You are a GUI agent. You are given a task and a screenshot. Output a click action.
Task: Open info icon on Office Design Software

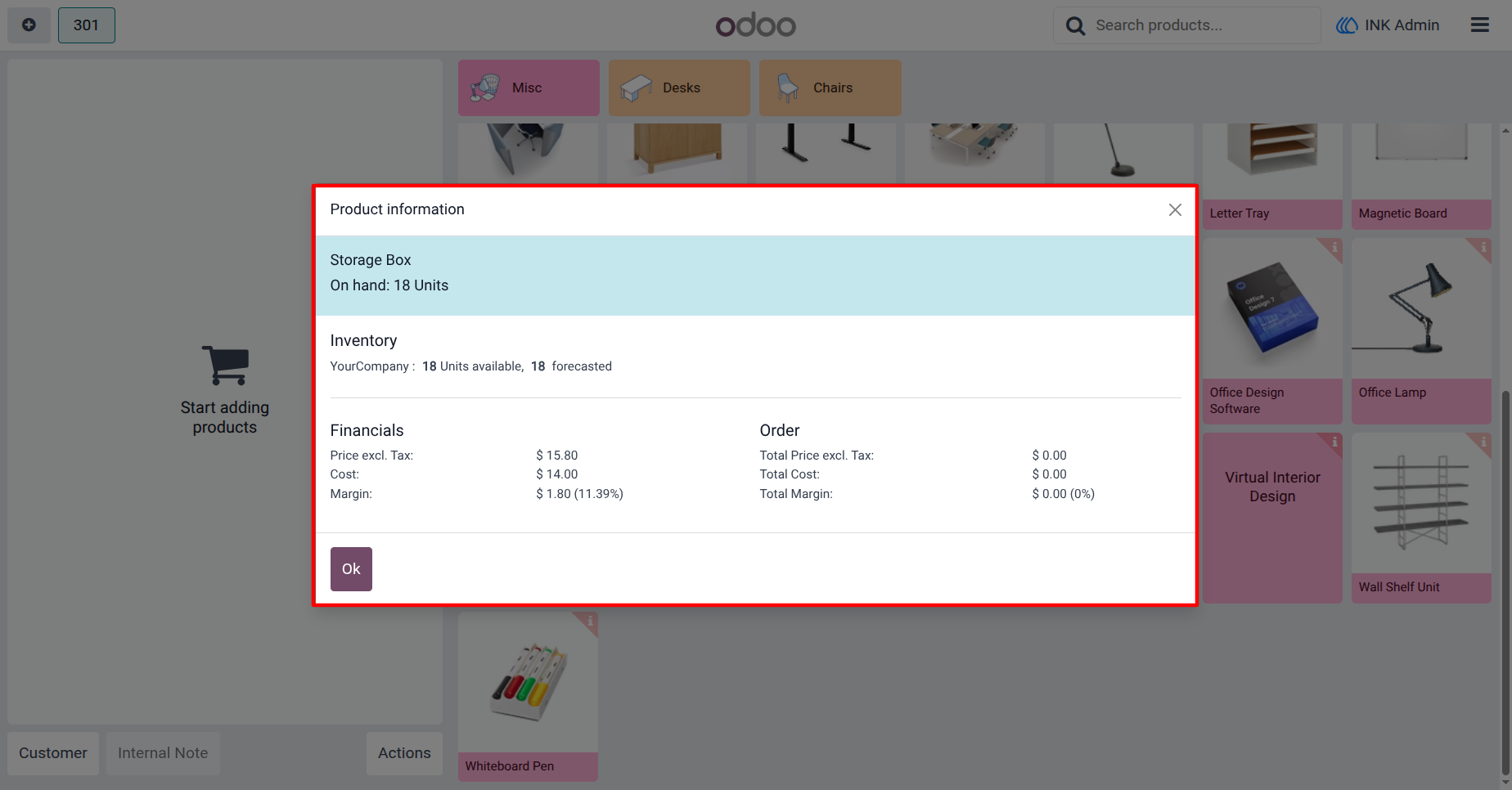tap(1334, 247)
